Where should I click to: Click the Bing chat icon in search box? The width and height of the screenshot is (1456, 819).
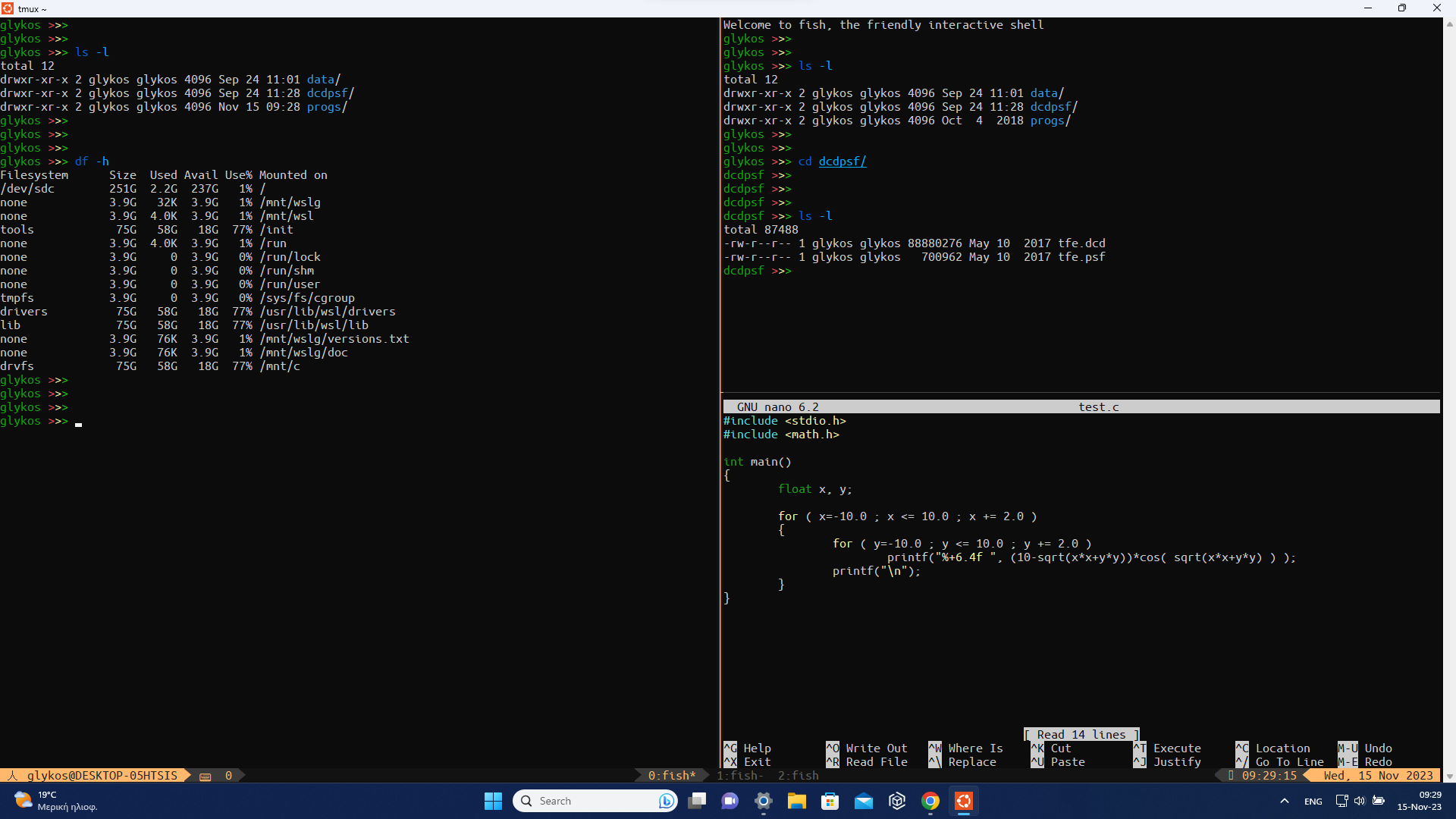click(x=666, y=801)
